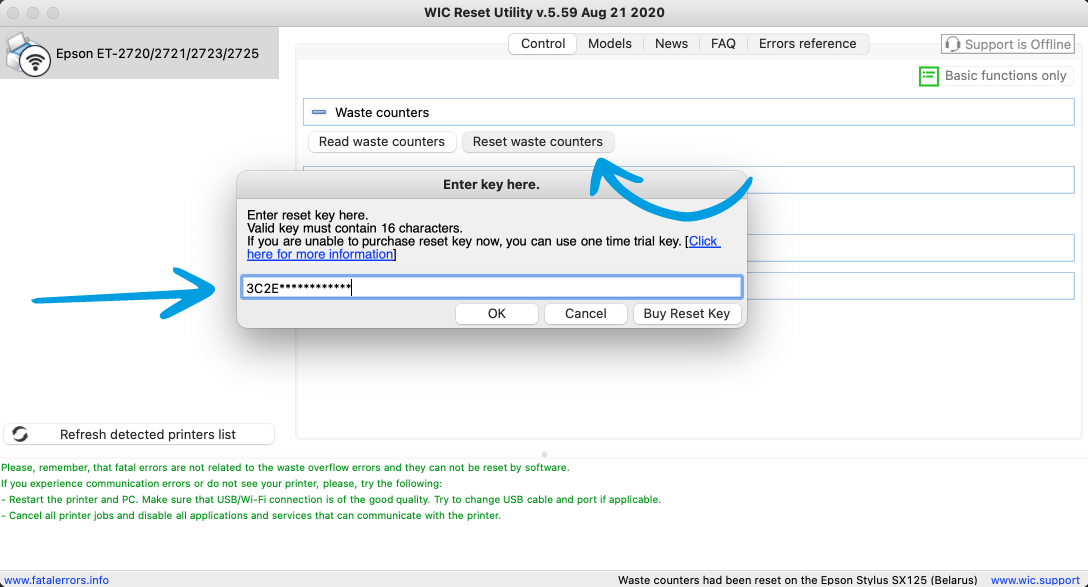Open the www.fatalerrors.info link
Screen dimensions: 1088x587
click(56, 580)
